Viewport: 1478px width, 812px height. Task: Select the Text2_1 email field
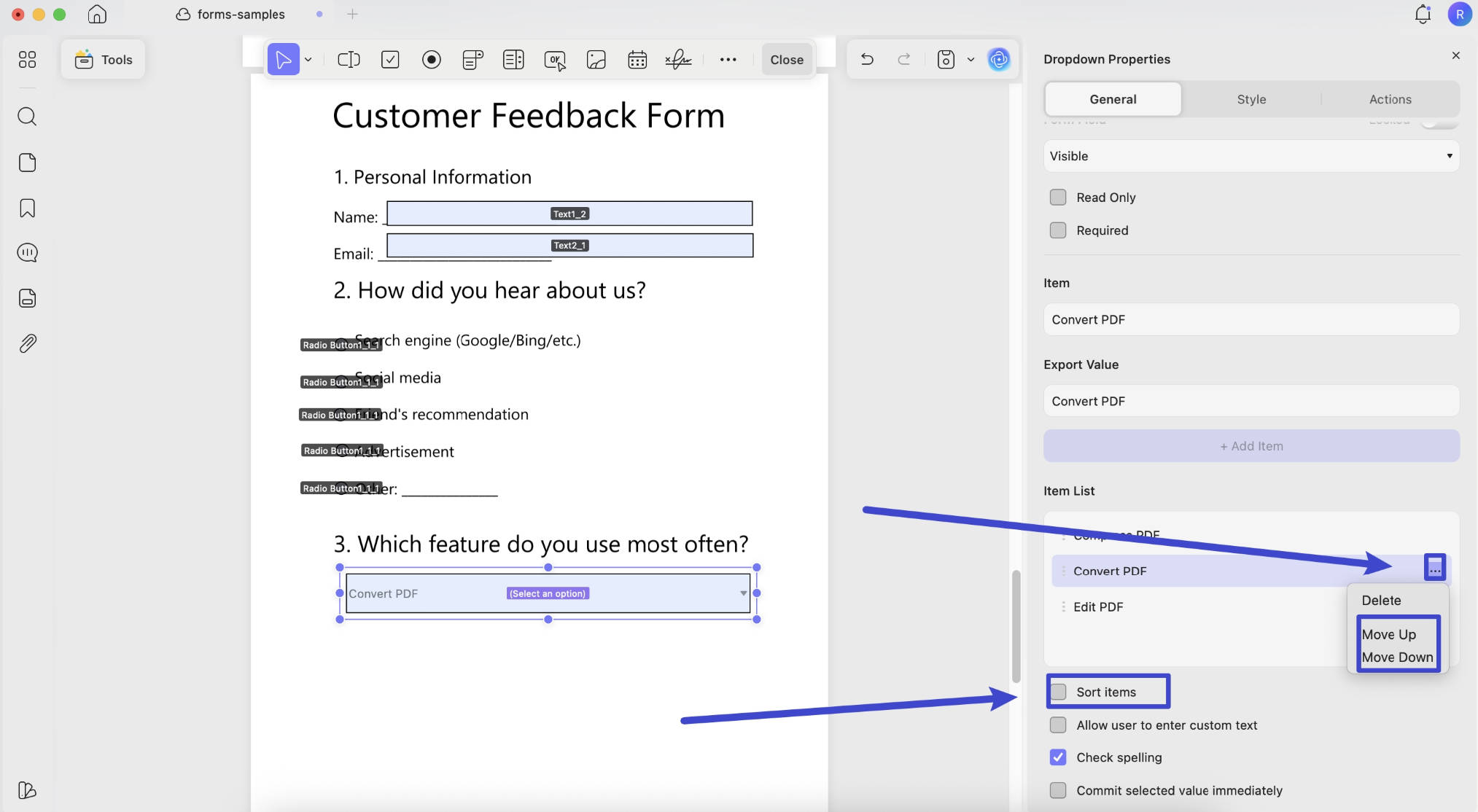tap(569, 246)
